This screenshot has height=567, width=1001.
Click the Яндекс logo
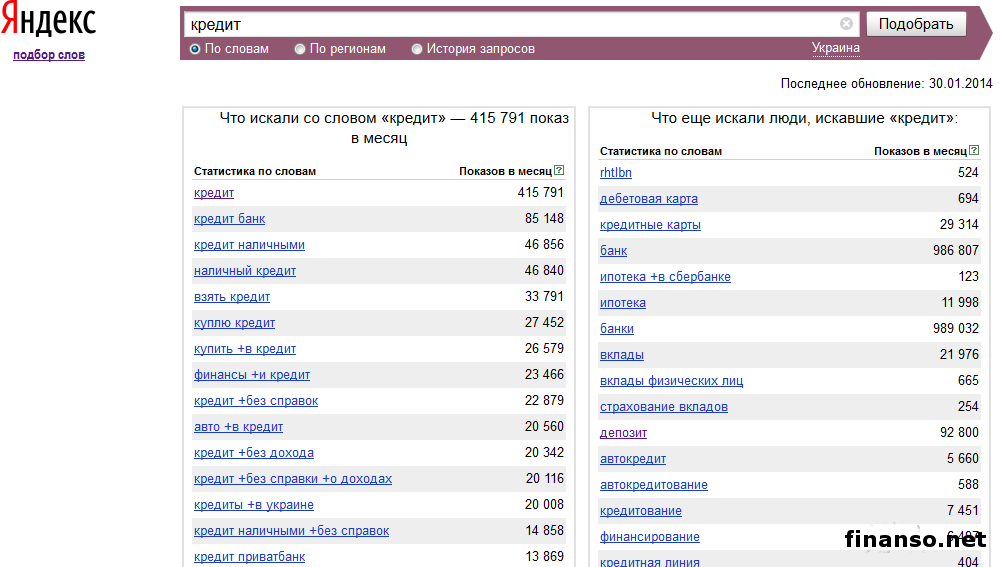click(x=48, y=23)
